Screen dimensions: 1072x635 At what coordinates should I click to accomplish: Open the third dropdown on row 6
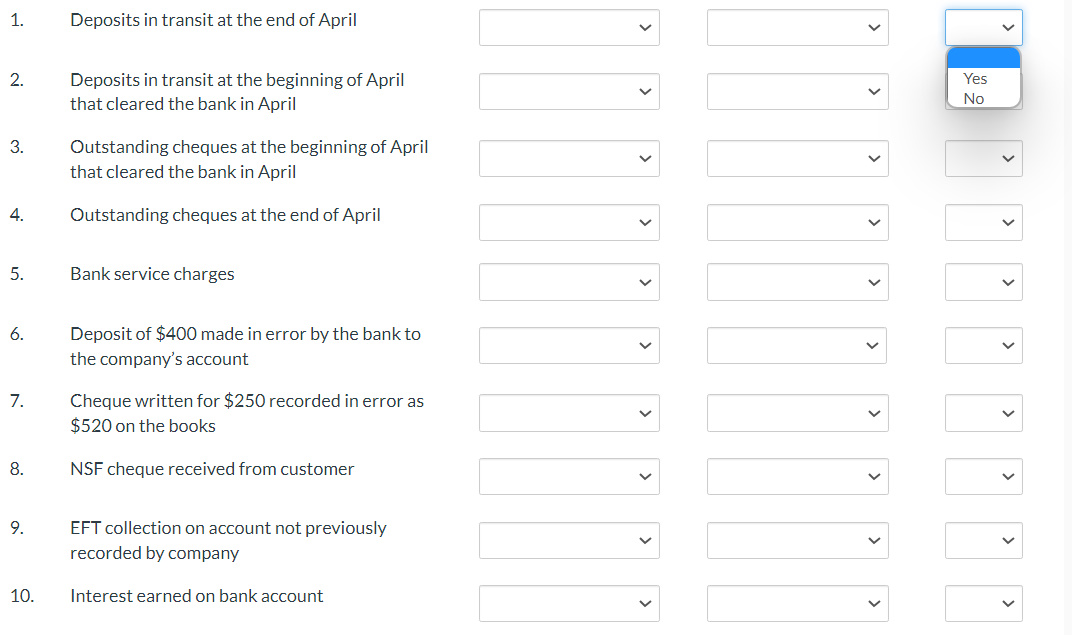click(983, 345)
